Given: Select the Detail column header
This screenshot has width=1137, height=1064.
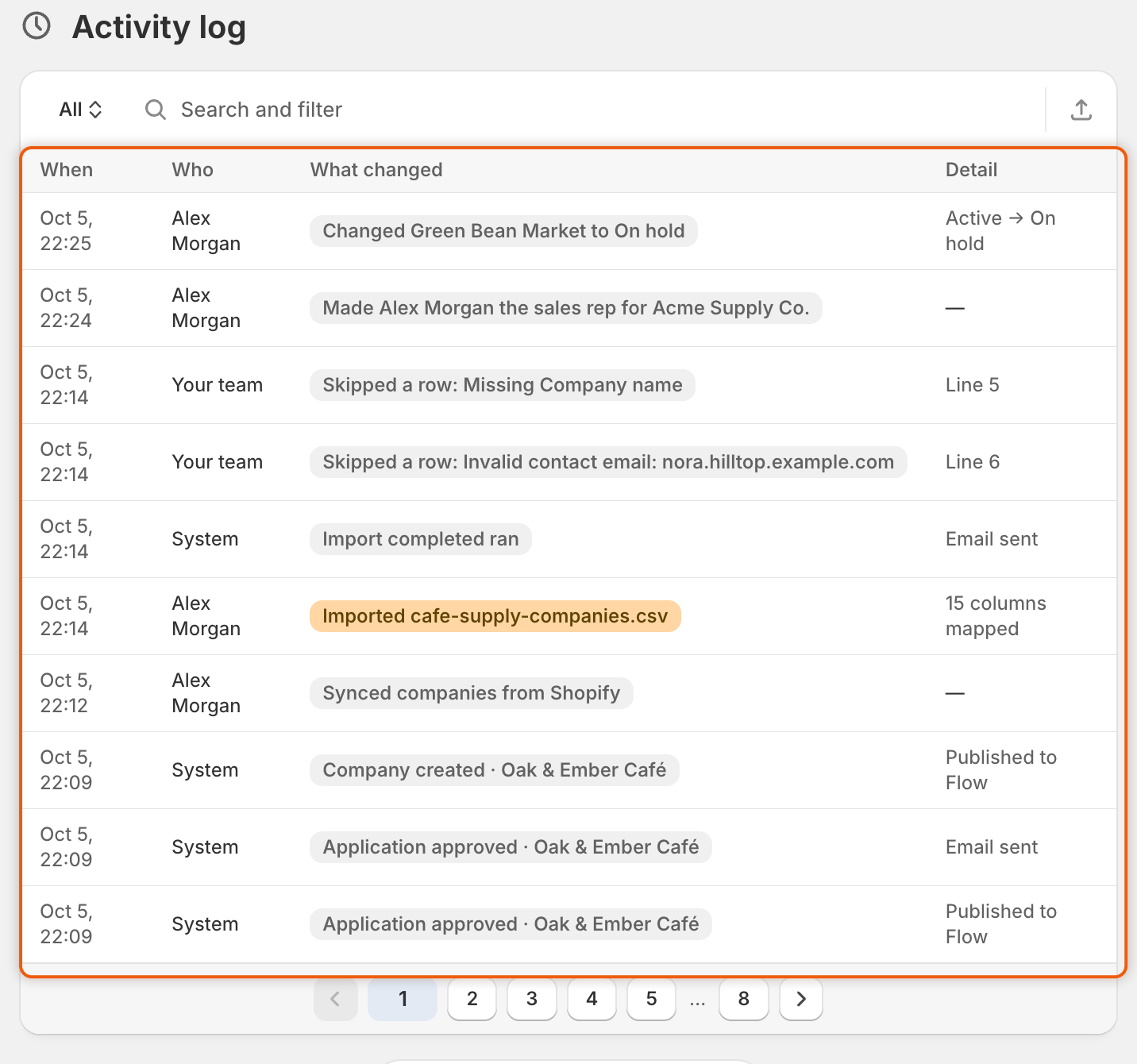Looking at the screenshot, I should coord(971,170).
